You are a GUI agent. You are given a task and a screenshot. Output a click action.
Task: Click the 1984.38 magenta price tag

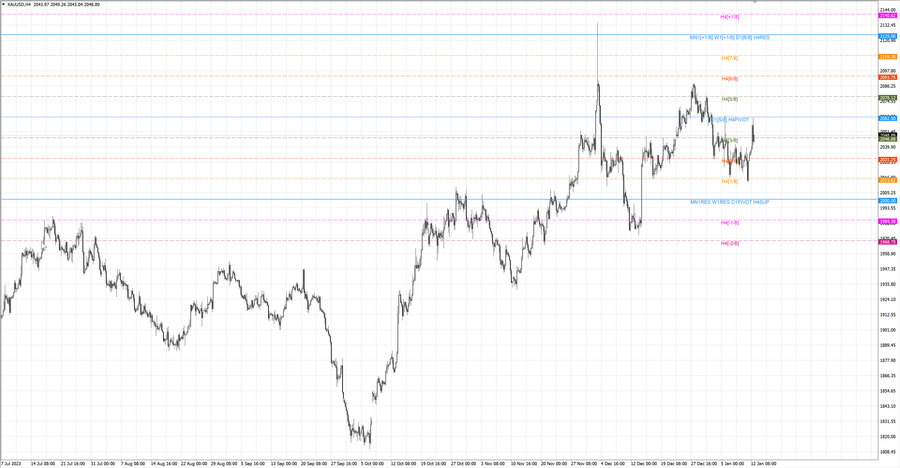coord(887,222)
